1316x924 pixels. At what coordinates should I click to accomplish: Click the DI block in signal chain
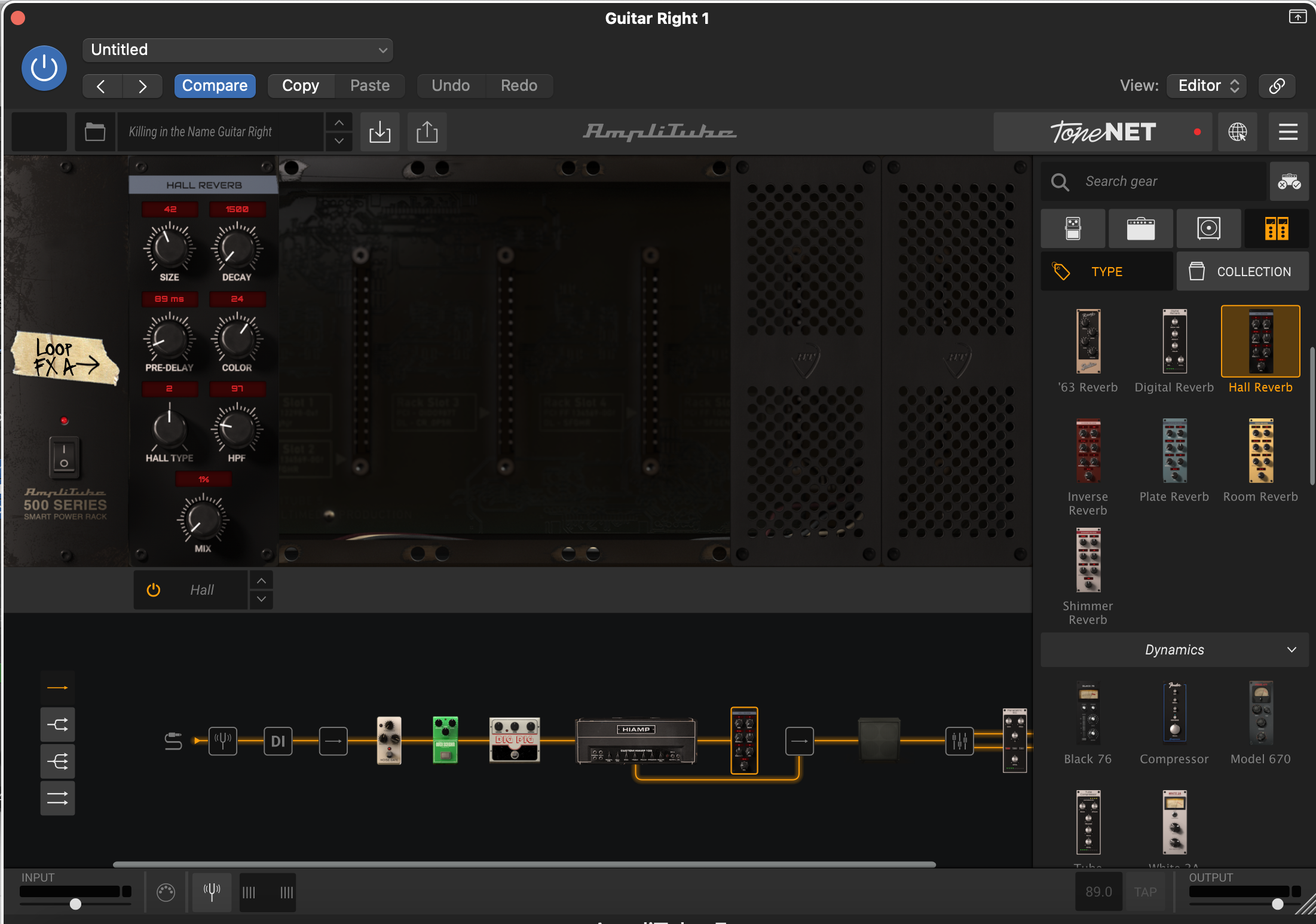click(278, 741)
